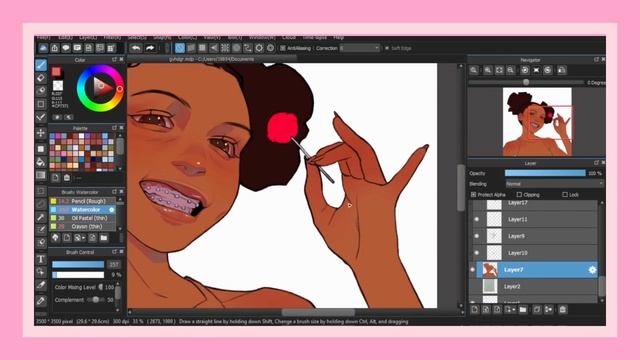Viewport: 640px width, 360px height.
Task: Open Watercolor brush settings gear
Action: click(111, 210)
